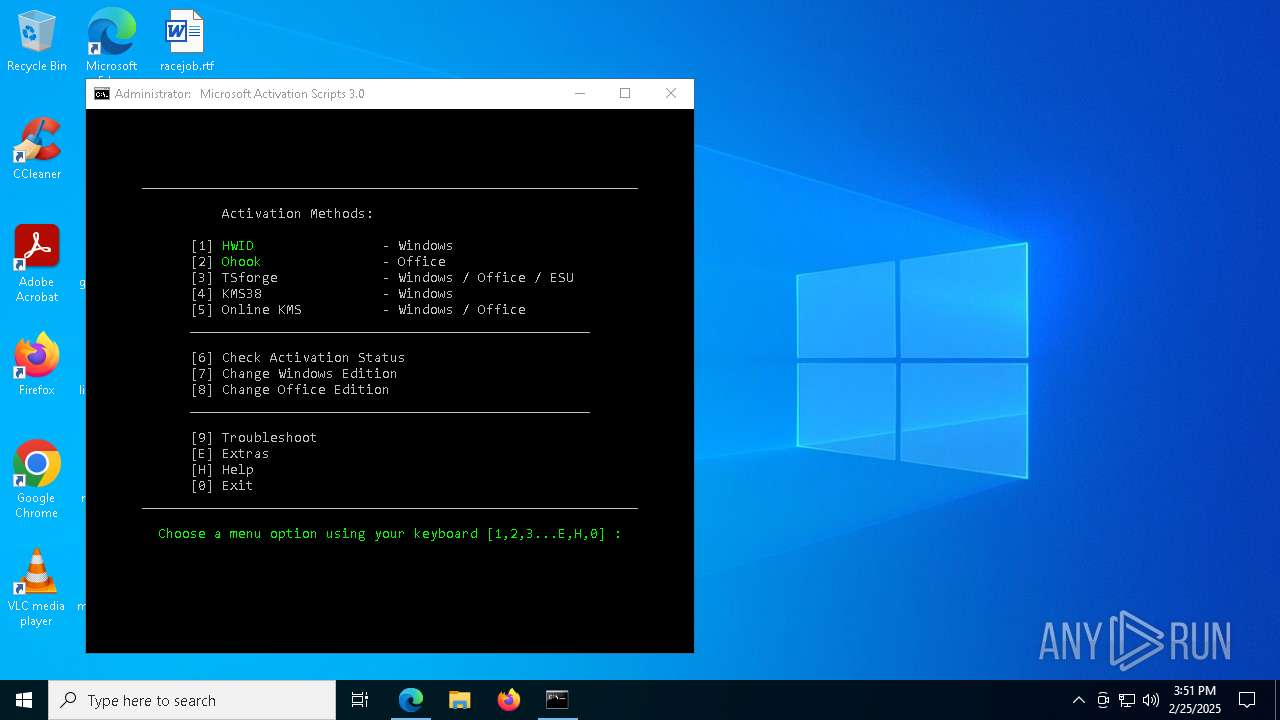Click the network status tray icon
The image size is (1280, 720).
coord(1127,700)
